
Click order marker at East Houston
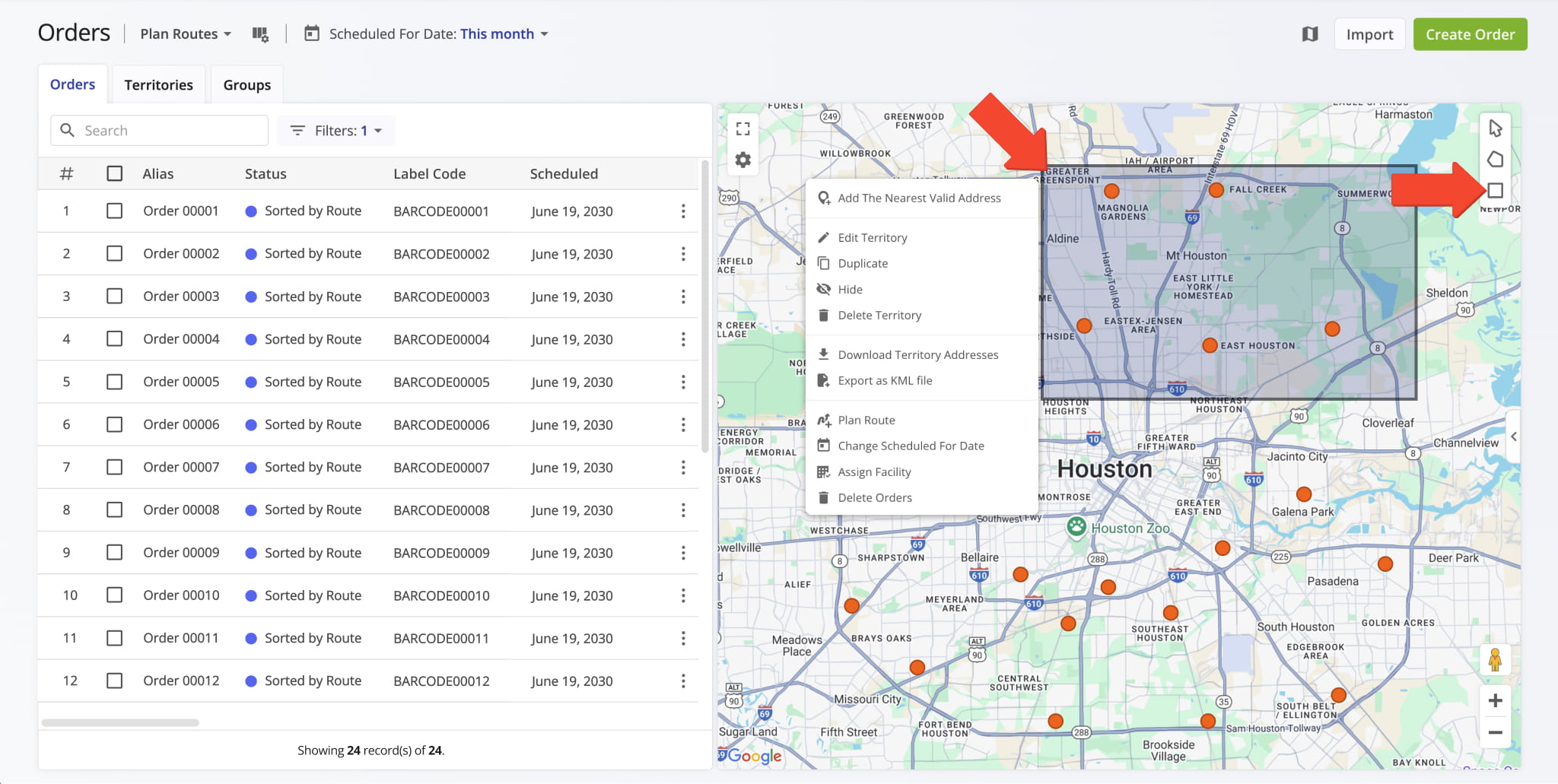[1210, 345]
